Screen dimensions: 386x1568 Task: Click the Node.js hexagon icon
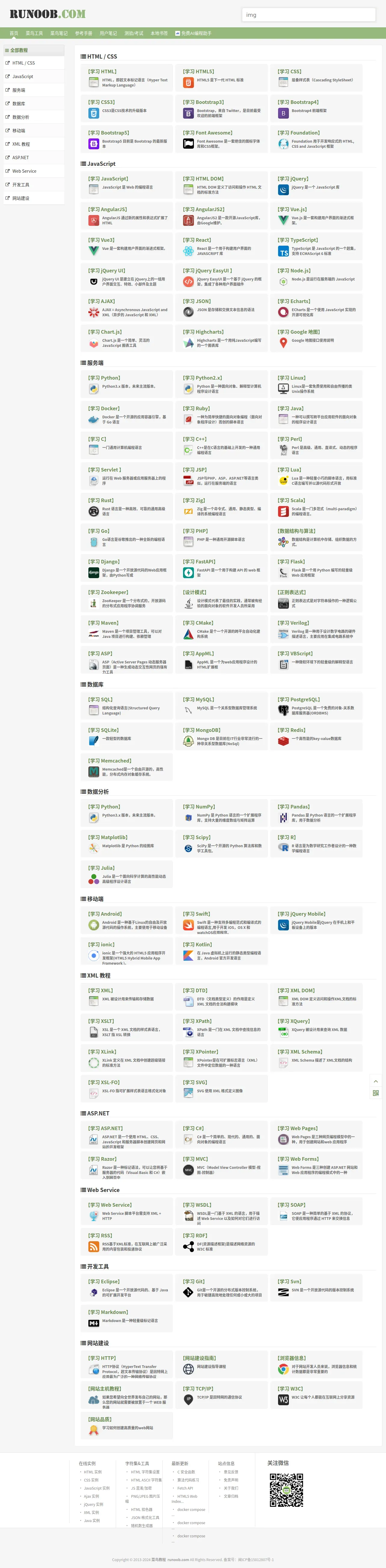click(x=283, y=282)
